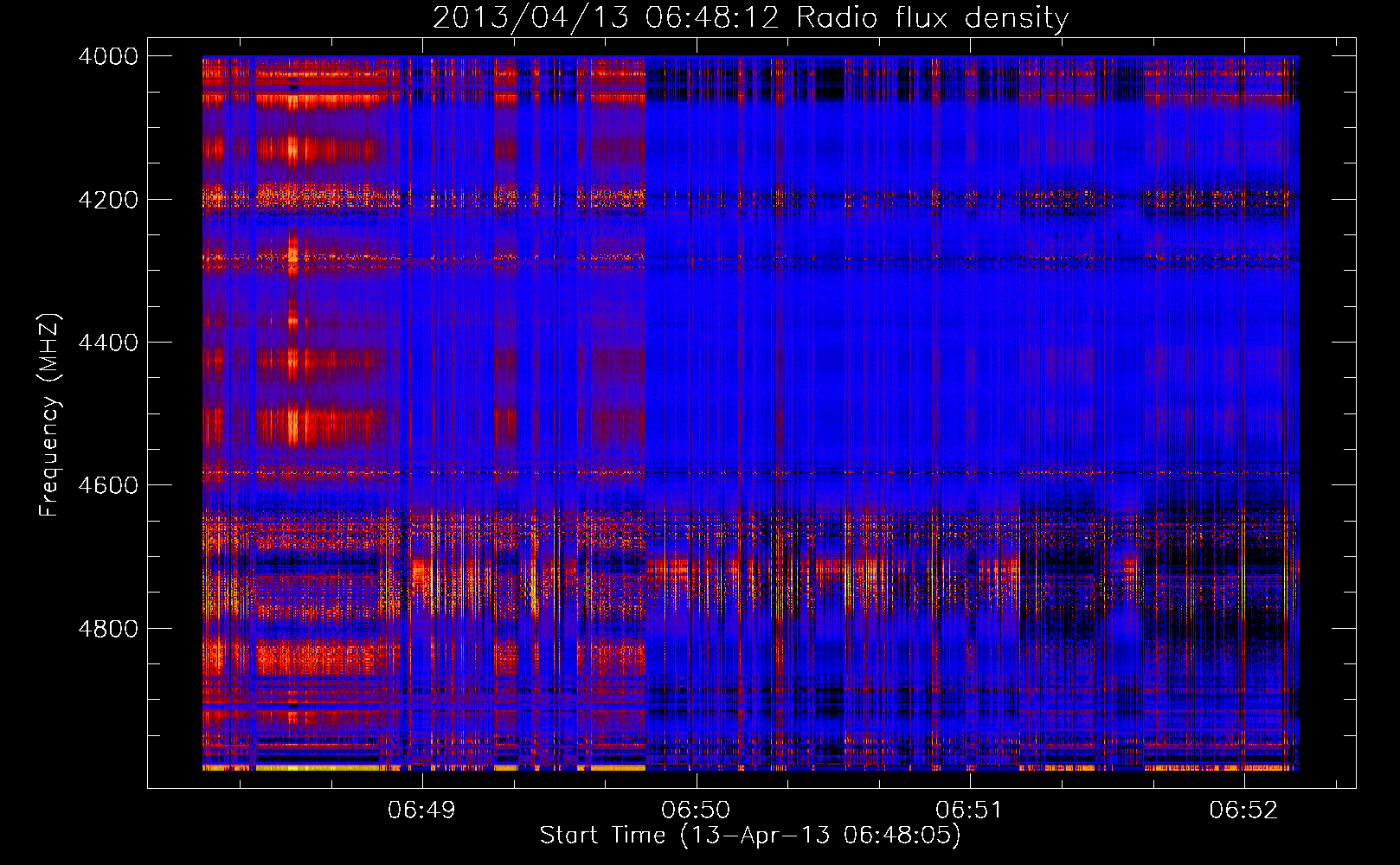Click the 4200 frequency tick label
Image resolution: width=1400 pixels, height=865 pixels.
click(x=108, y=200)
